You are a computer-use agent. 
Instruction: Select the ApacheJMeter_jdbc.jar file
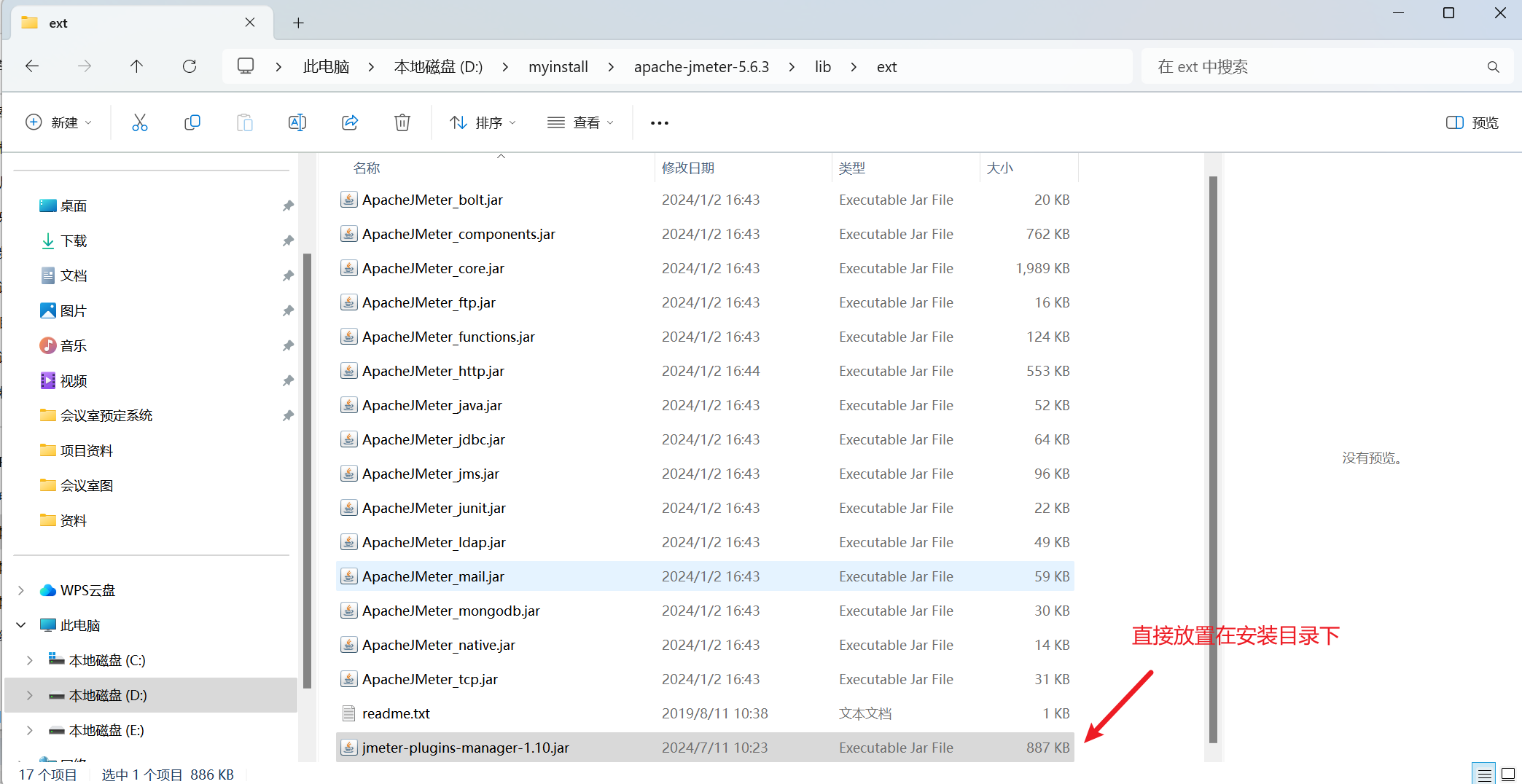[705, 439]
